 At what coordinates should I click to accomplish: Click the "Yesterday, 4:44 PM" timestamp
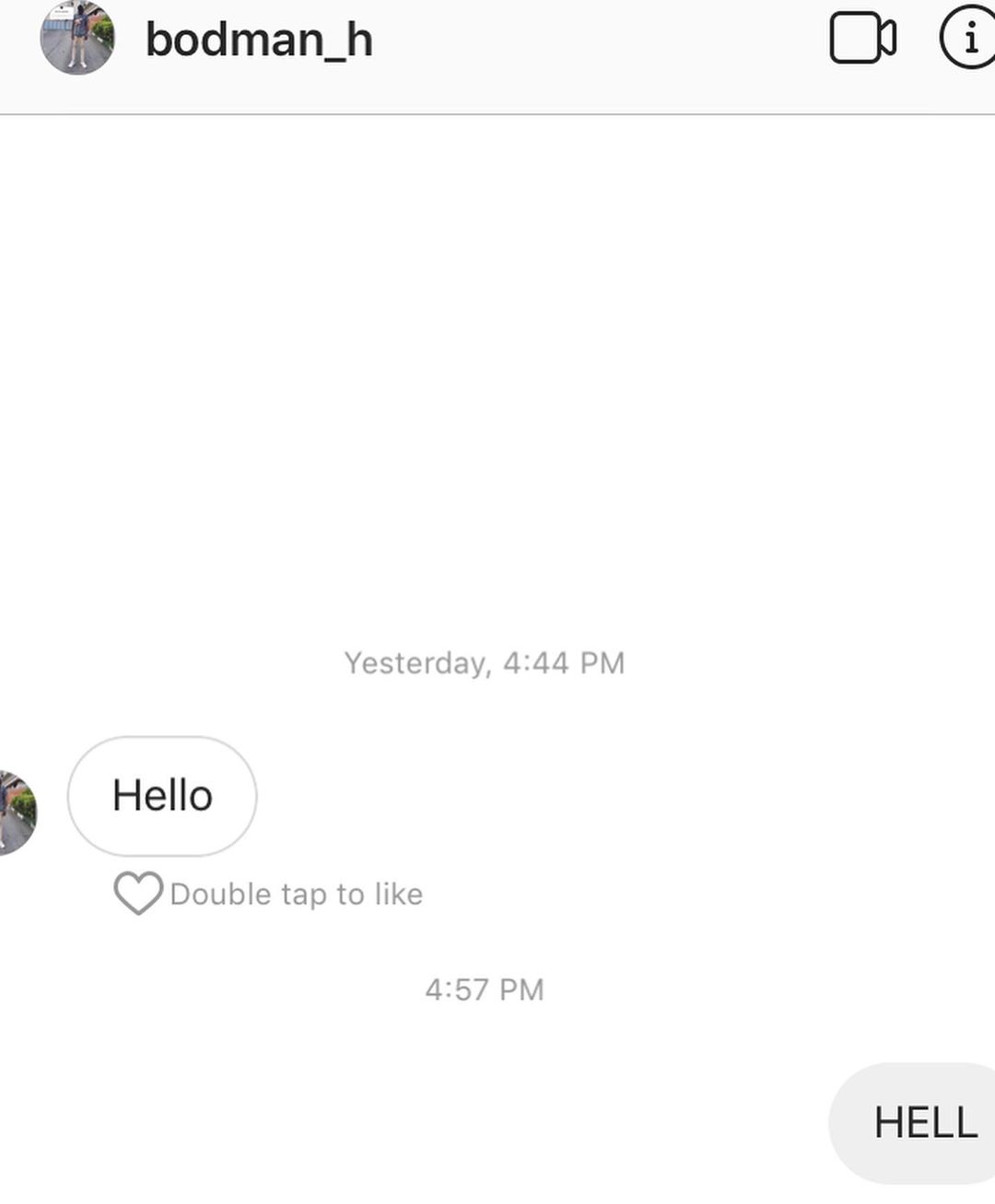pyautogui.click(x=485, y=663)
